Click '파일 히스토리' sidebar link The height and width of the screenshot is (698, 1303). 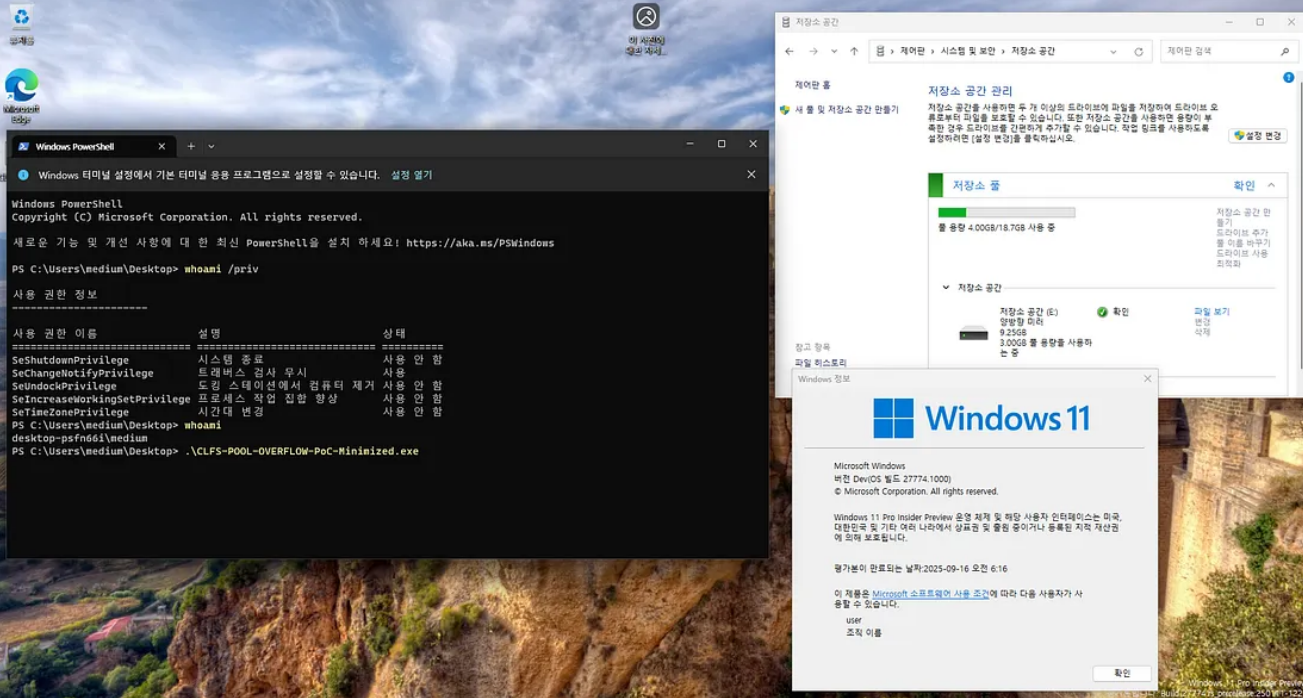click(820, 363)
